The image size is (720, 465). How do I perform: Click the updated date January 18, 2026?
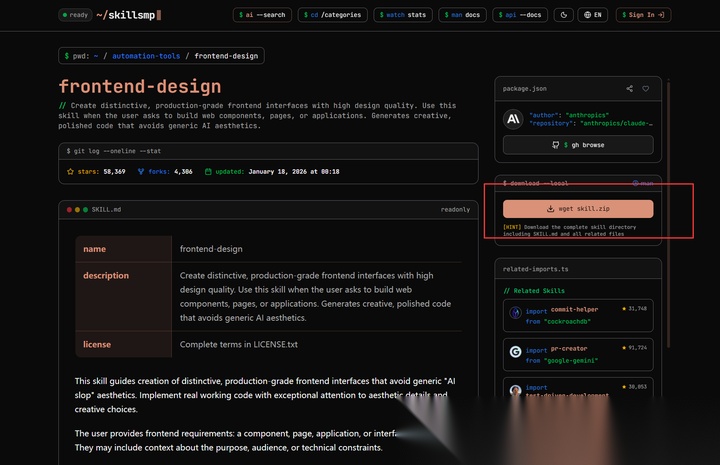(294, 172)
